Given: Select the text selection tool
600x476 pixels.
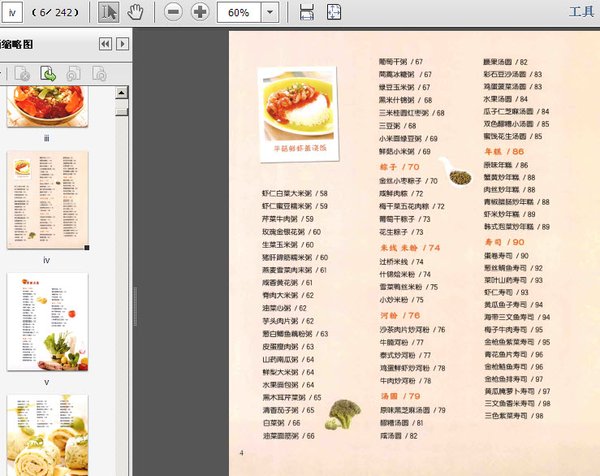Looking at the screenshot, I should [x=111, y=12].
